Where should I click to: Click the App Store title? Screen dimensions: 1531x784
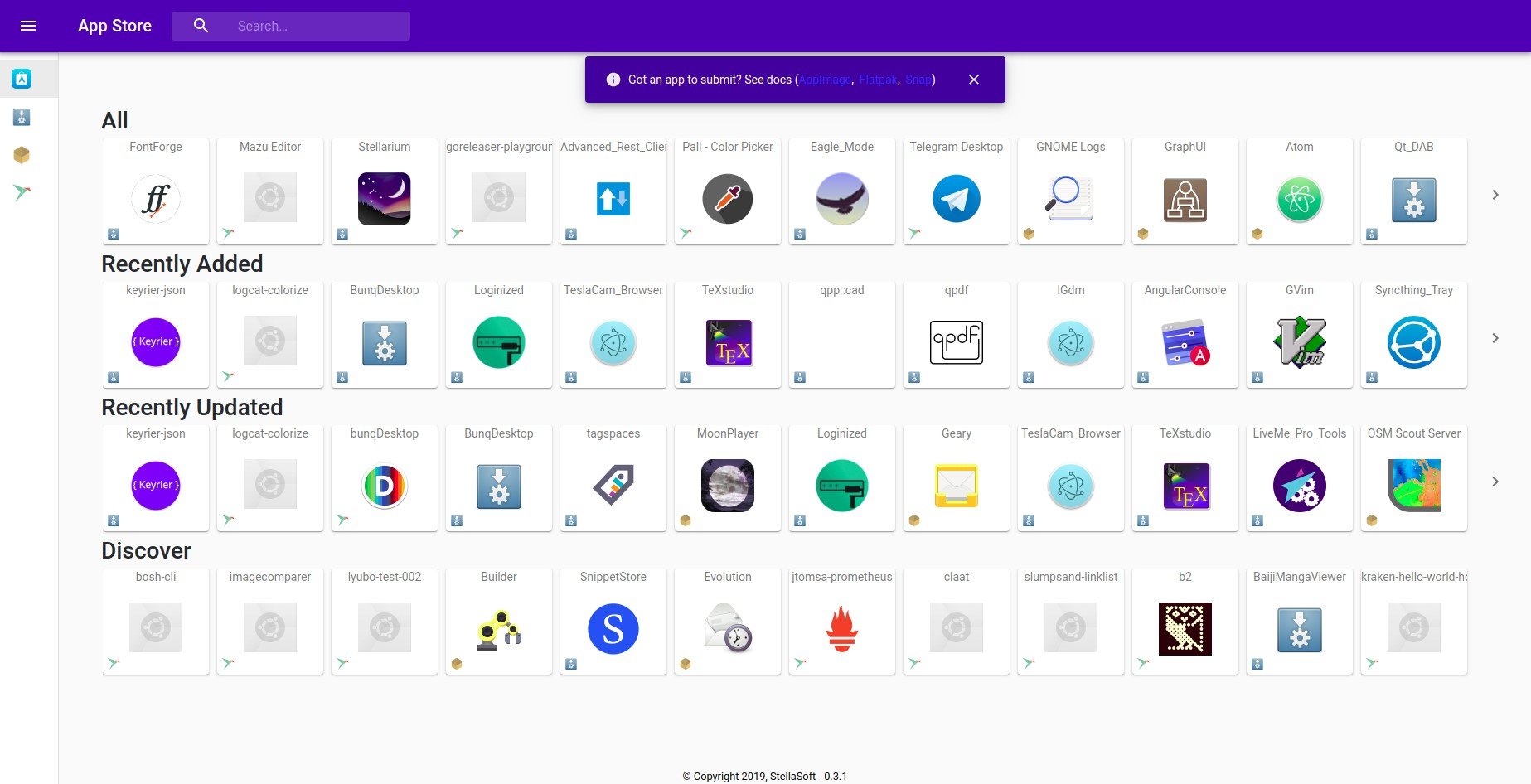[x=114, y=26]
